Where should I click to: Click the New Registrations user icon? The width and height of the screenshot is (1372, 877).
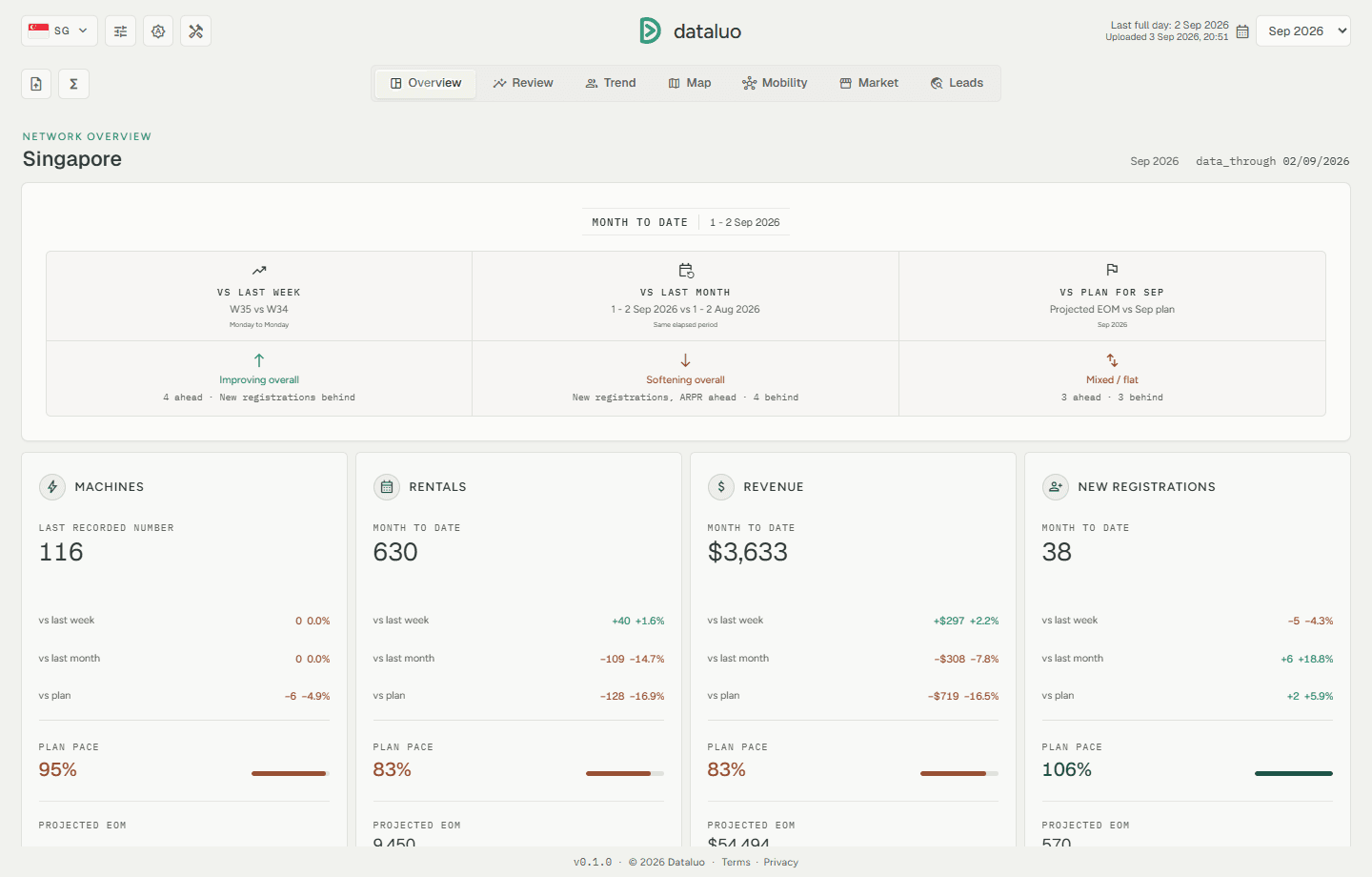[1056, 487]
